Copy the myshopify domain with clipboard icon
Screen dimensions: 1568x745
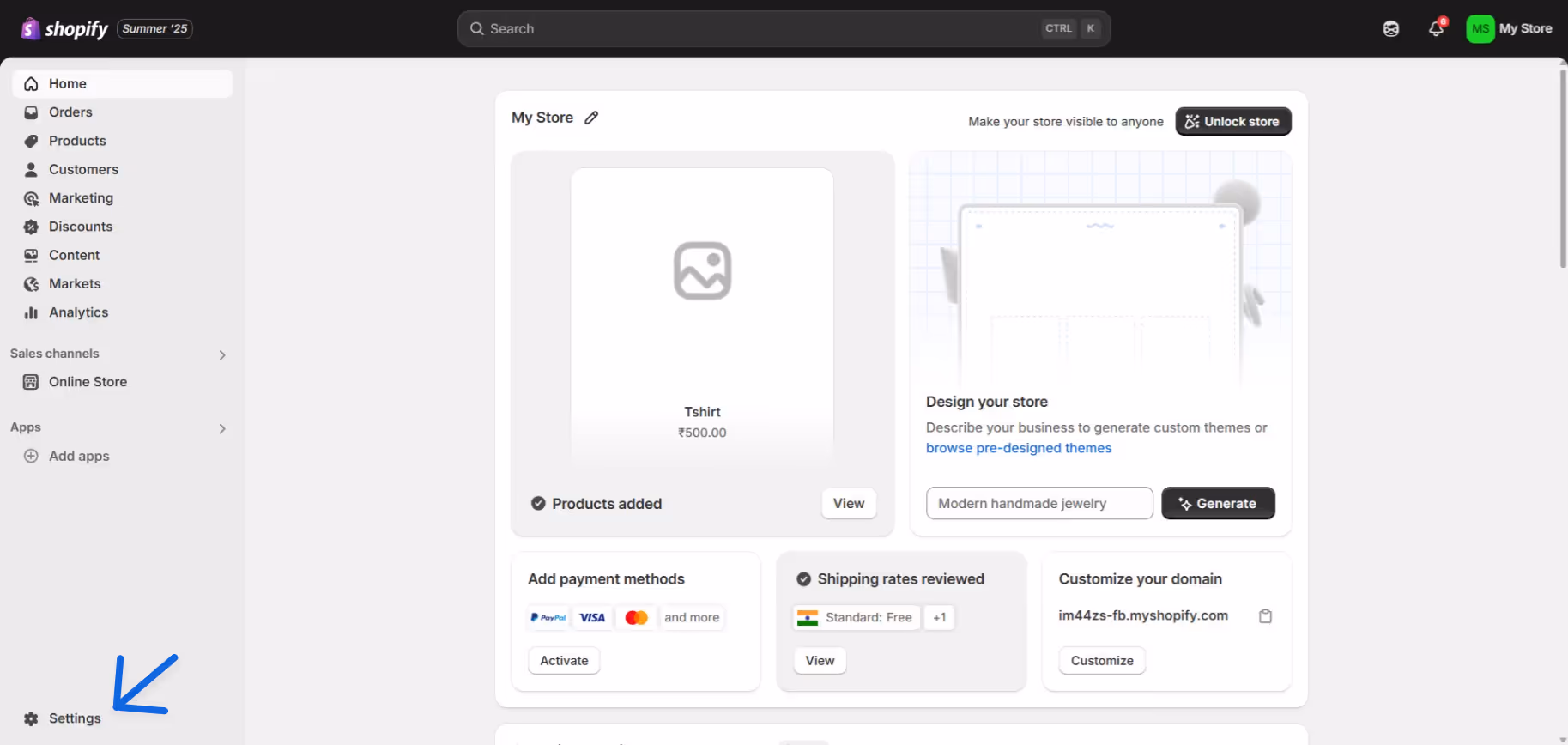[x=1265, y=616]
